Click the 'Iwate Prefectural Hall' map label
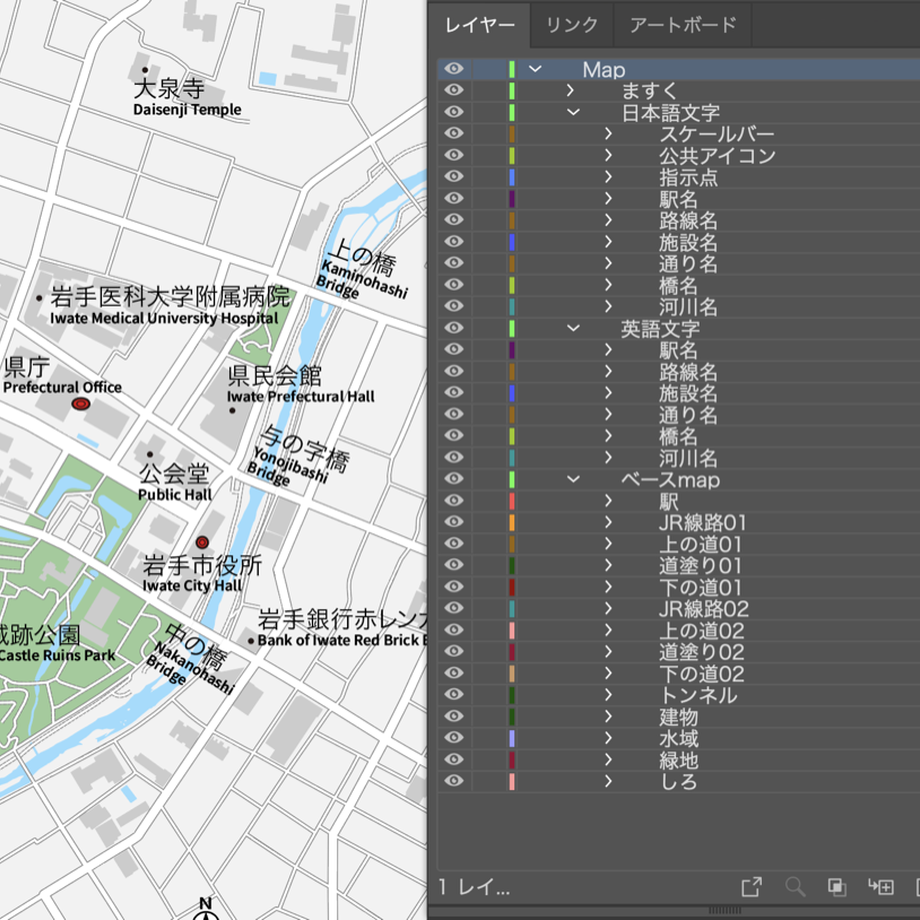The width and height of the screenshot is (920, 920). click(x=300, y=397)
